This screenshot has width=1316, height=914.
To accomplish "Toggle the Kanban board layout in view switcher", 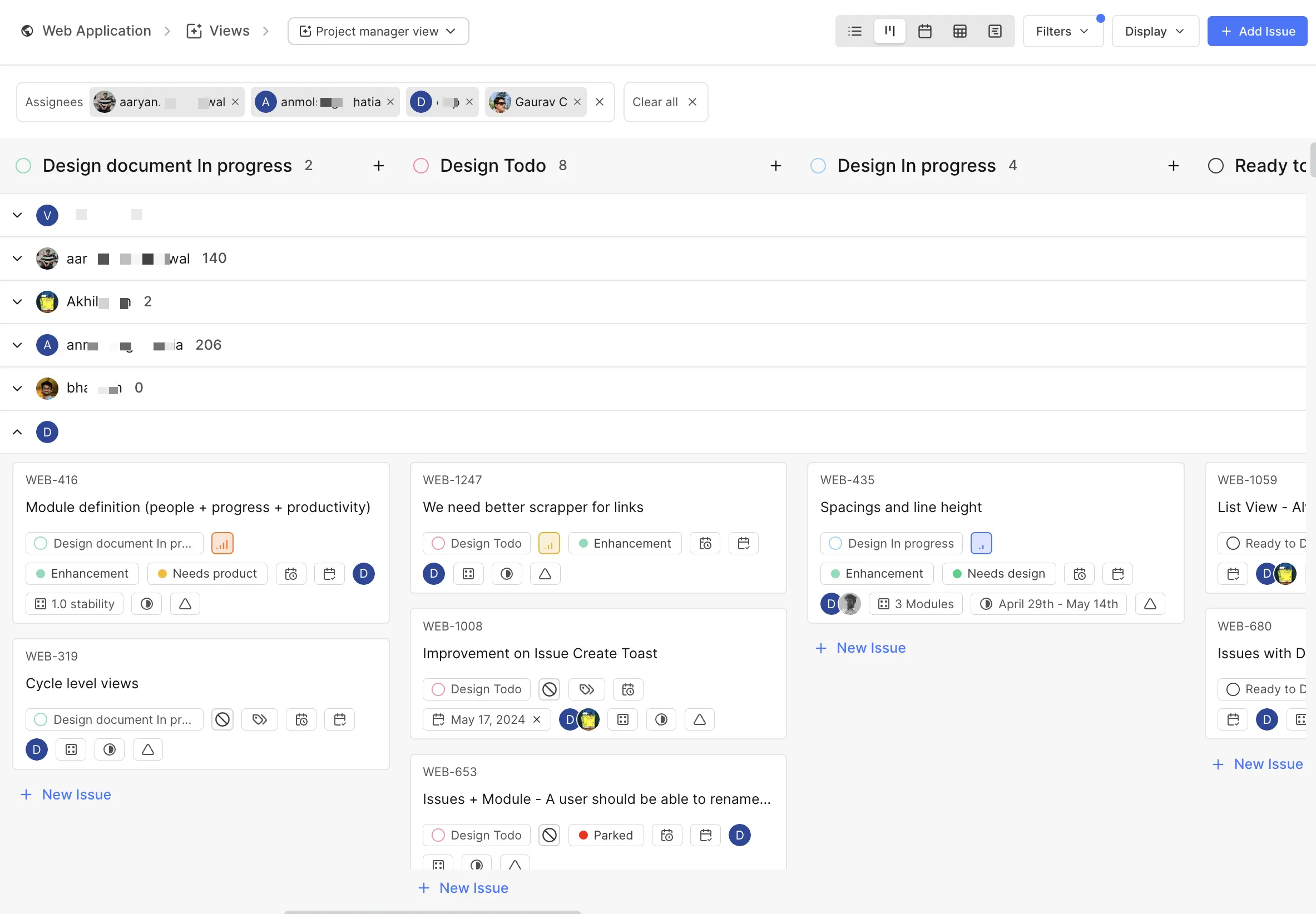I will pyautogui.click(x=889, y=31).
